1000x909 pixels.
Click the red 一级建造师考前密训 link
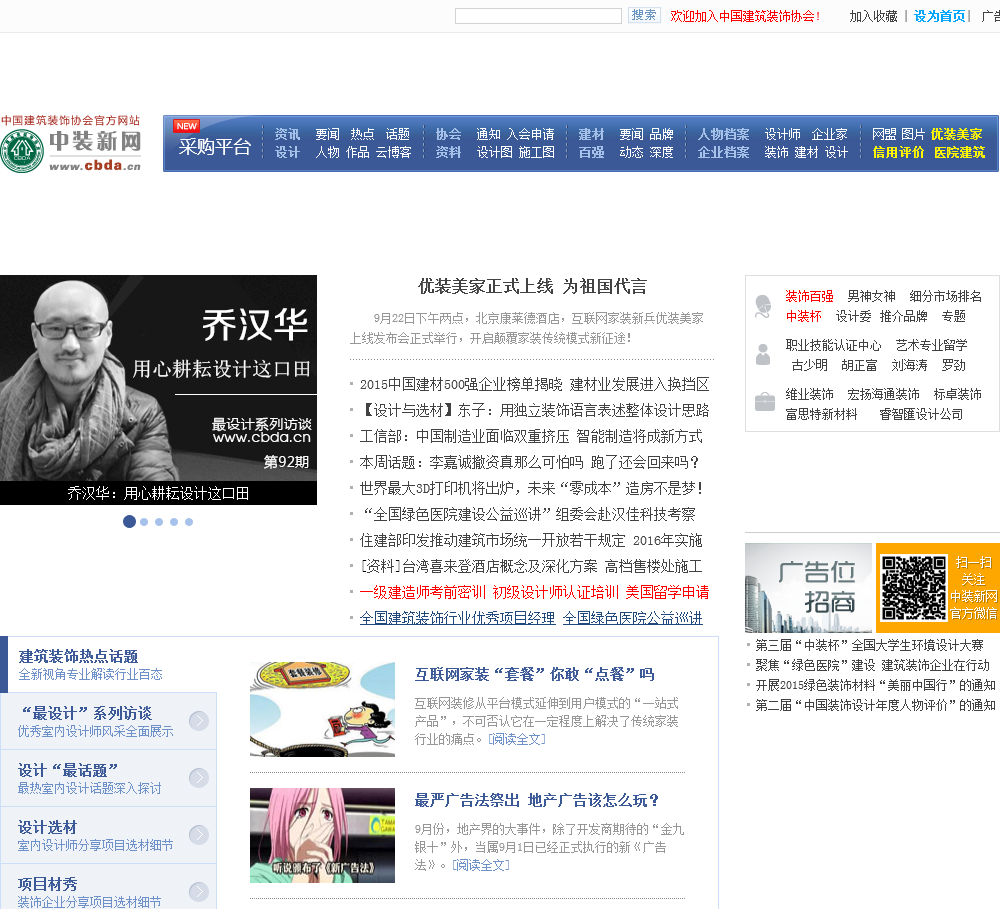point(423,593)
